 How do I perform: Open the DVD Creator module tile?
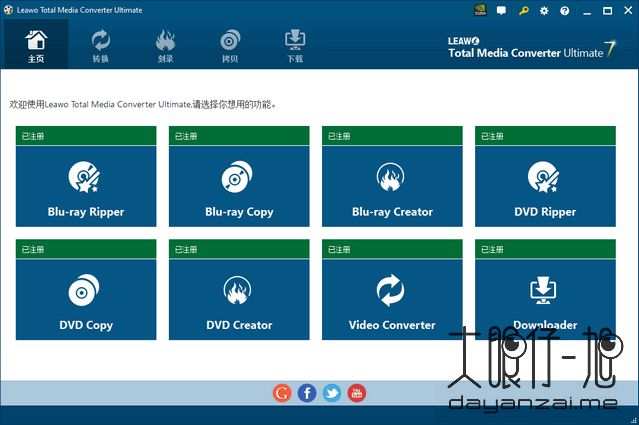(x=239, y=299)
